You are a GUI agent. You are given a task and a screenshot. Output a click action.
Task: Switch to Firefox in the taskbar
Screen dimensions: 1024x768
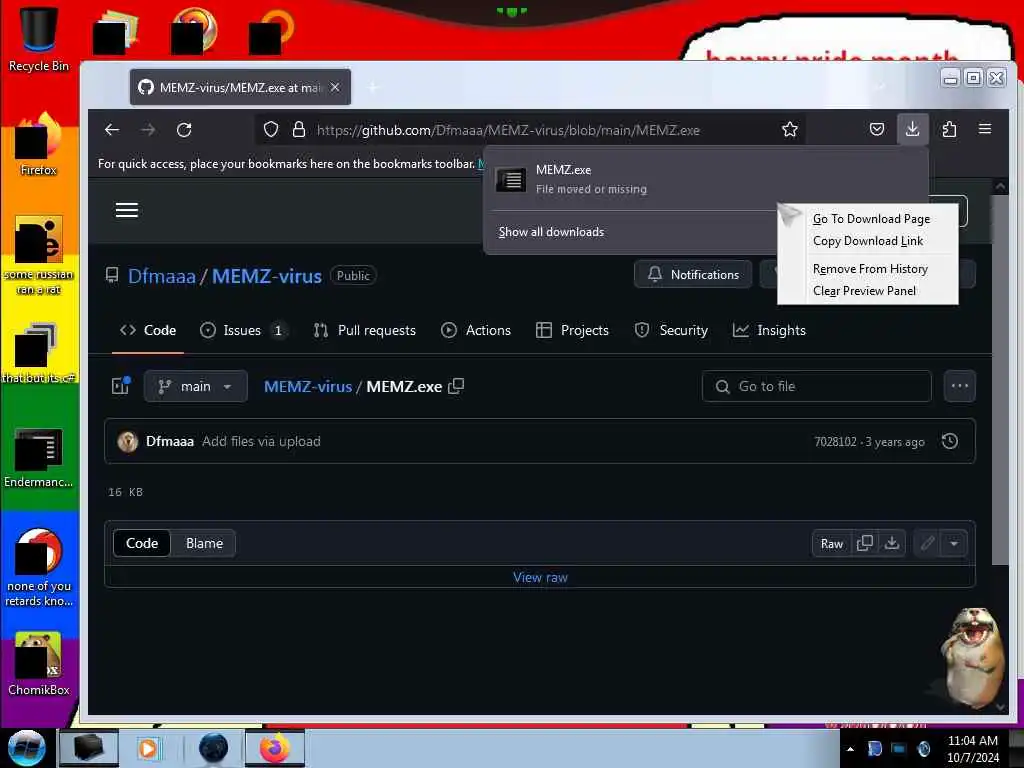275,748
